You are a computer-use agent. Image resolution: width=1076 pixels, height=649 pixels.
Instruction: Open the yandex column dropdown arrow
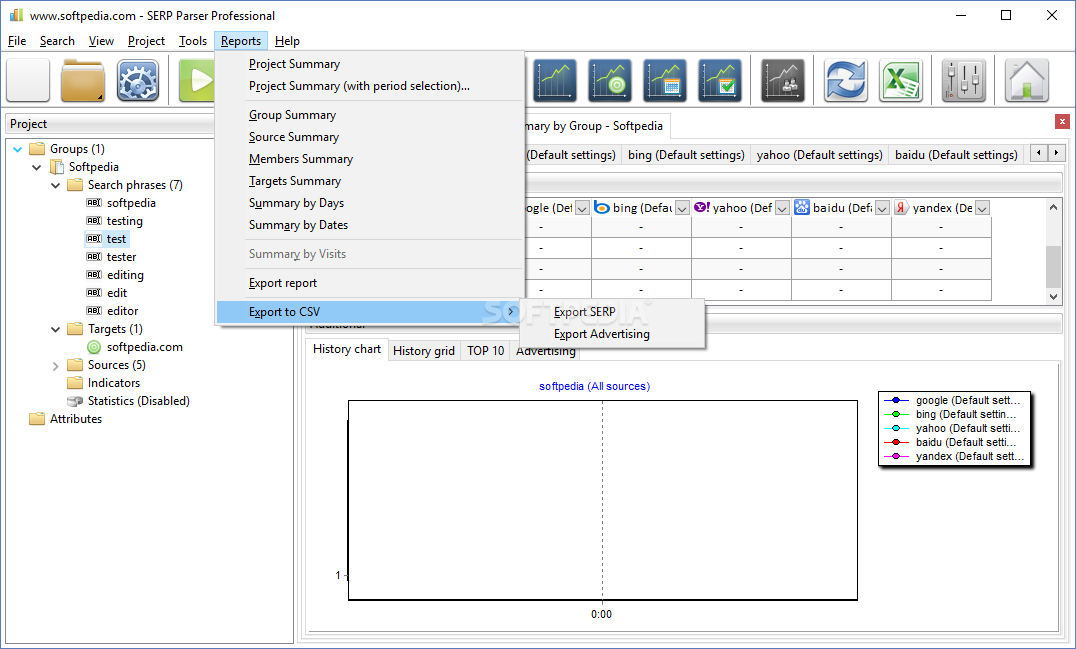tap(983, 208)
